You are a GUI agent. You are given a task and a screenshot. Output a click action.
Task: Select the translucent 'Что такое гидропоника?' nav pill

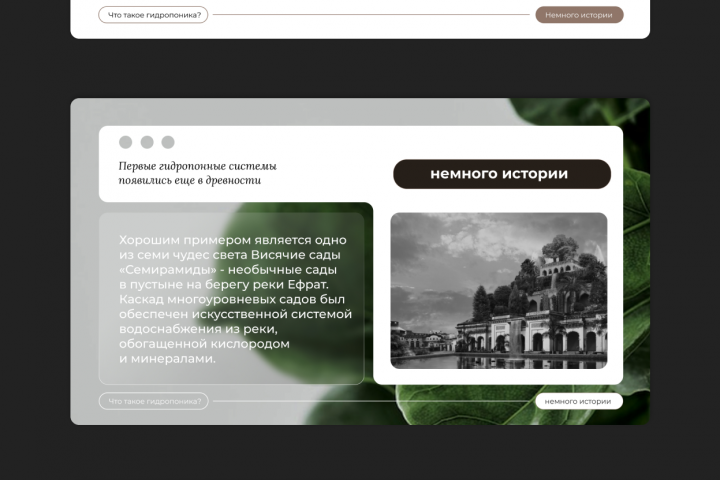point(154,401)
